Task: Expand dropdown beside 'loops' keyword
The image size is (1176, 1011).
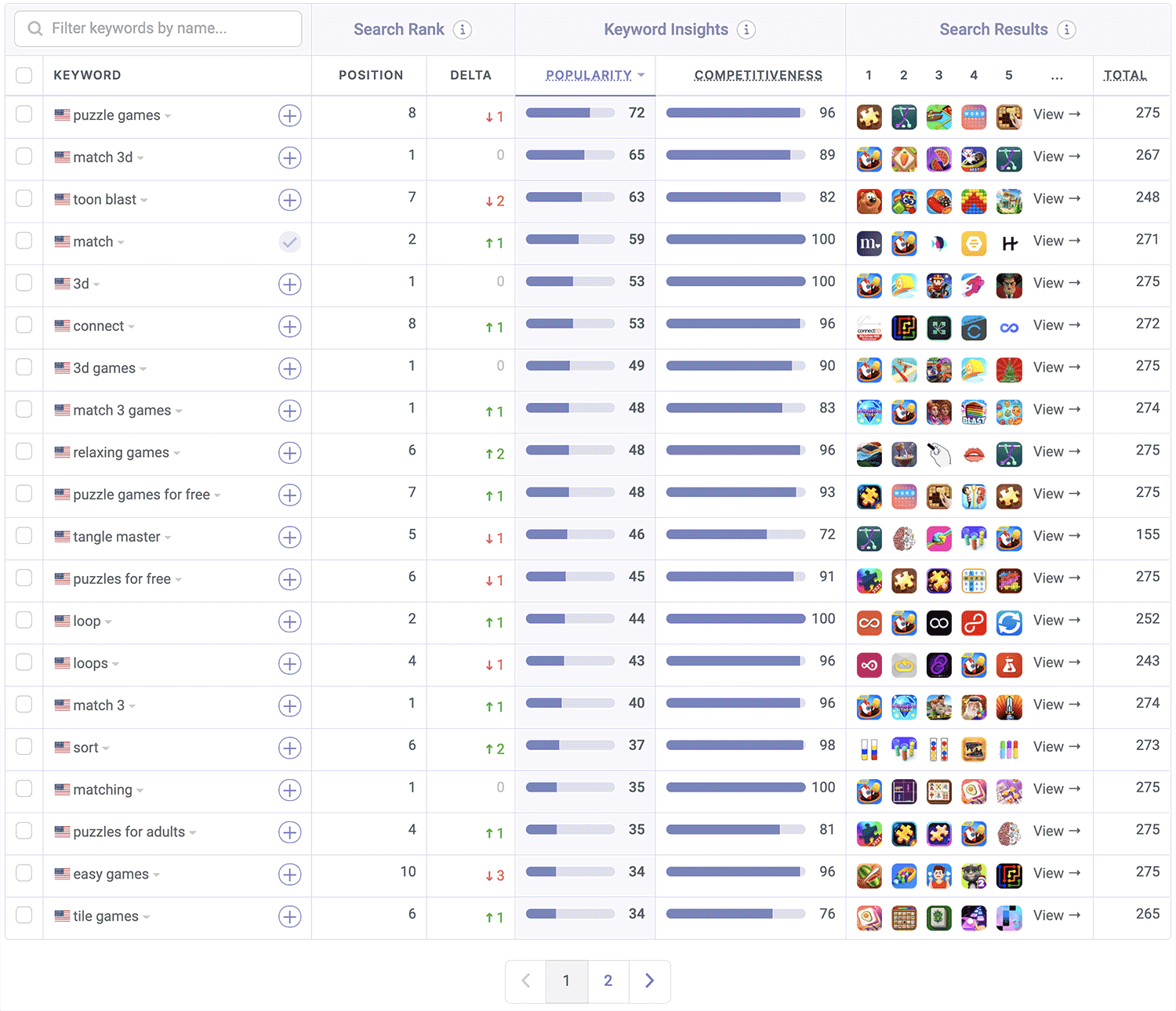Action: (x=115, y=665)
